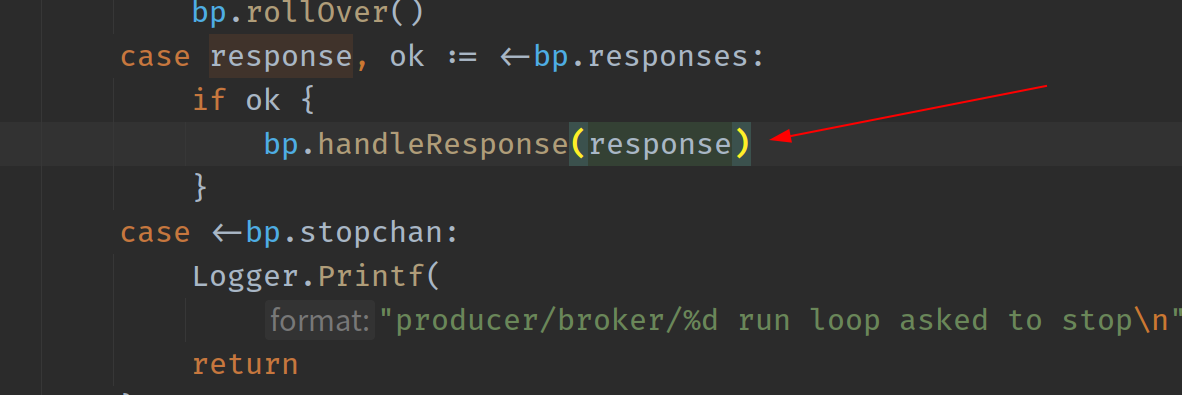Click the Logger identifier
The height and width of the screenshot is (395, 1182).
coord(246,277)
